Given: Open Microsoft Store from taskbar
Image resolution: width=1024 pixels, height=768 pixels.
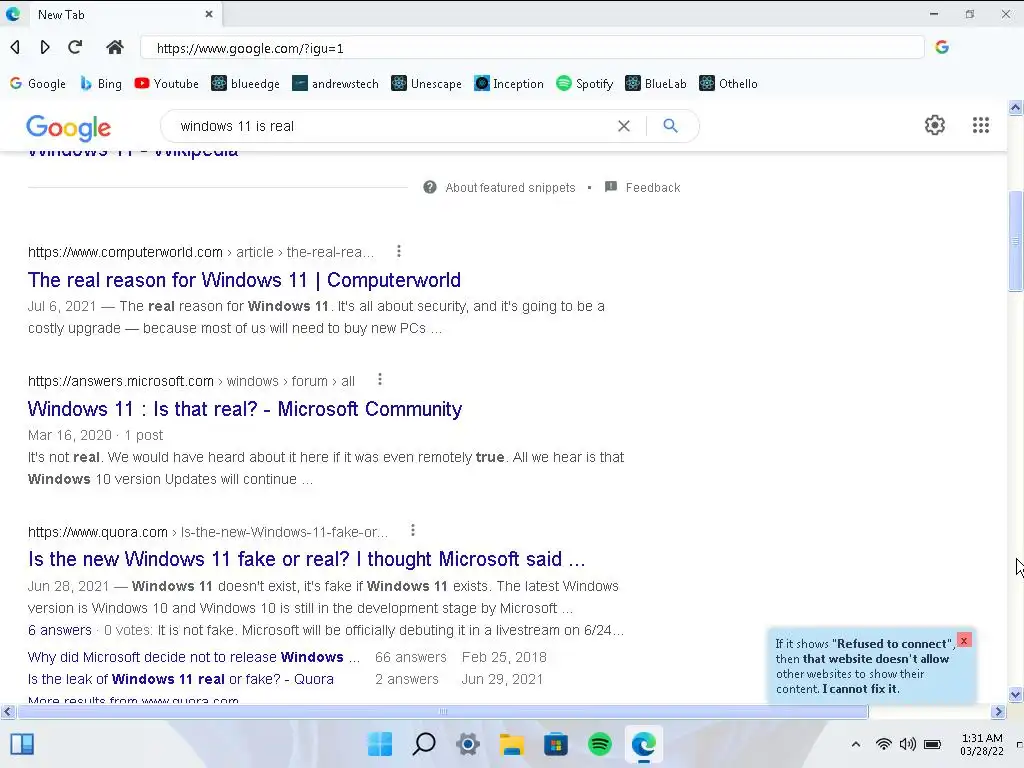Looking at the screenshot, I should (556, 744).
